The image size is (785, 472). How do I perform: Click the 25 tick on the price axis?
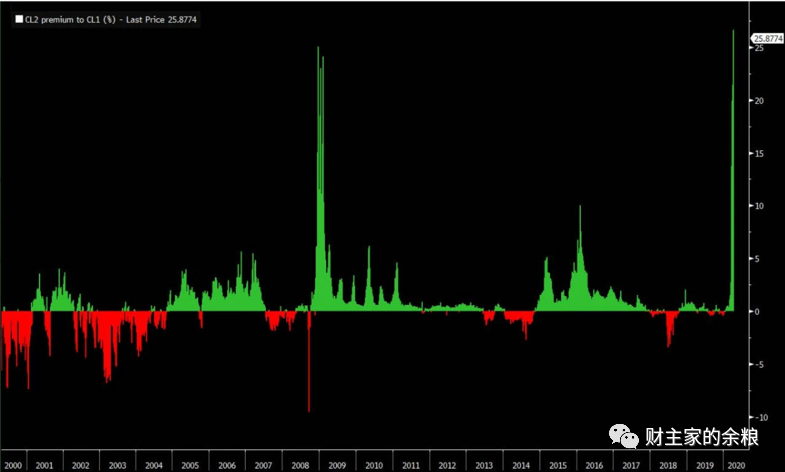click(759, 48)
